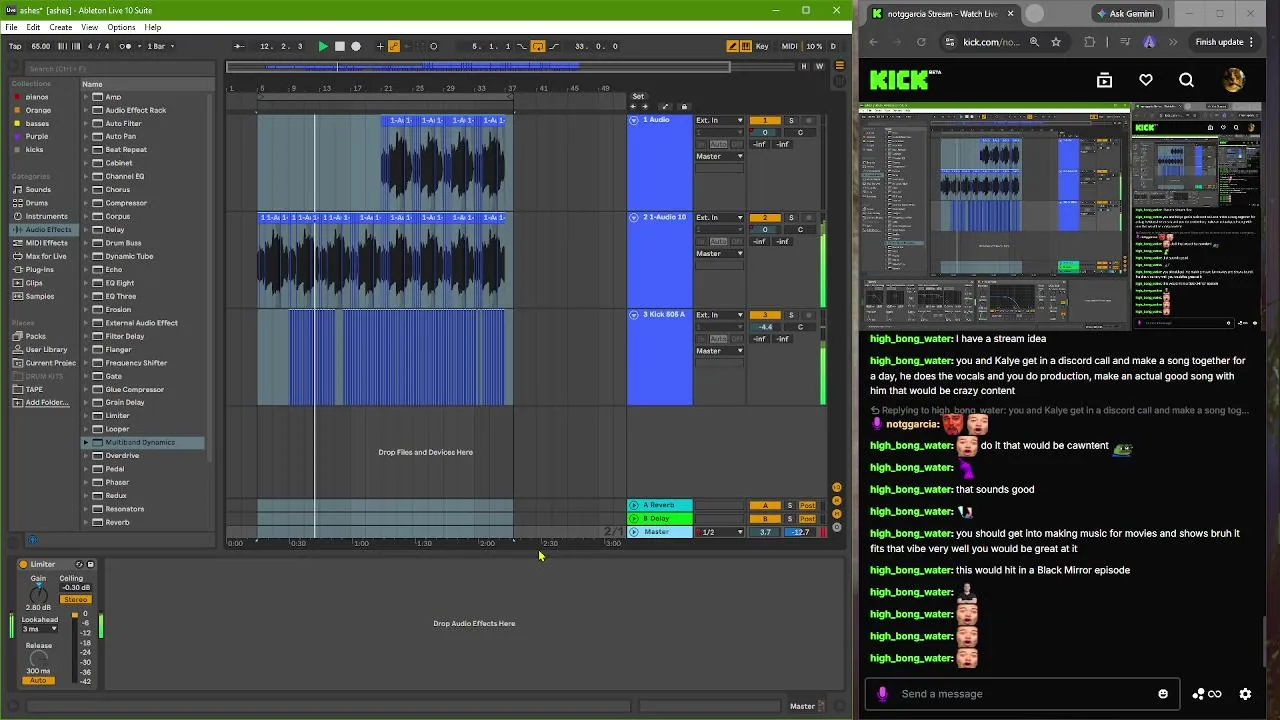Click the Stop button in the transport
Viewport: 1280px width, 720px height.
(340, 46)
